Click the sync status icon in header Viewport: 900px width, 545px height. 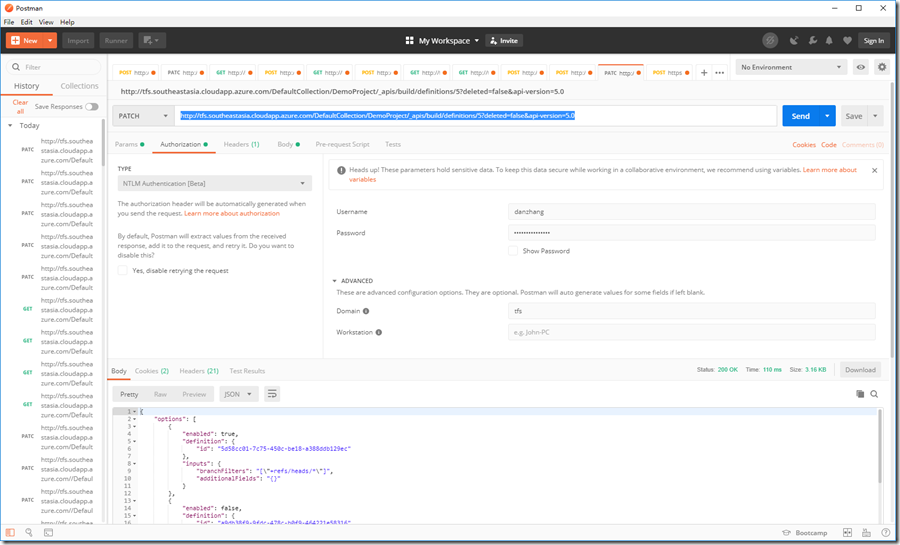pyautogui.click(x=770, y=41)
